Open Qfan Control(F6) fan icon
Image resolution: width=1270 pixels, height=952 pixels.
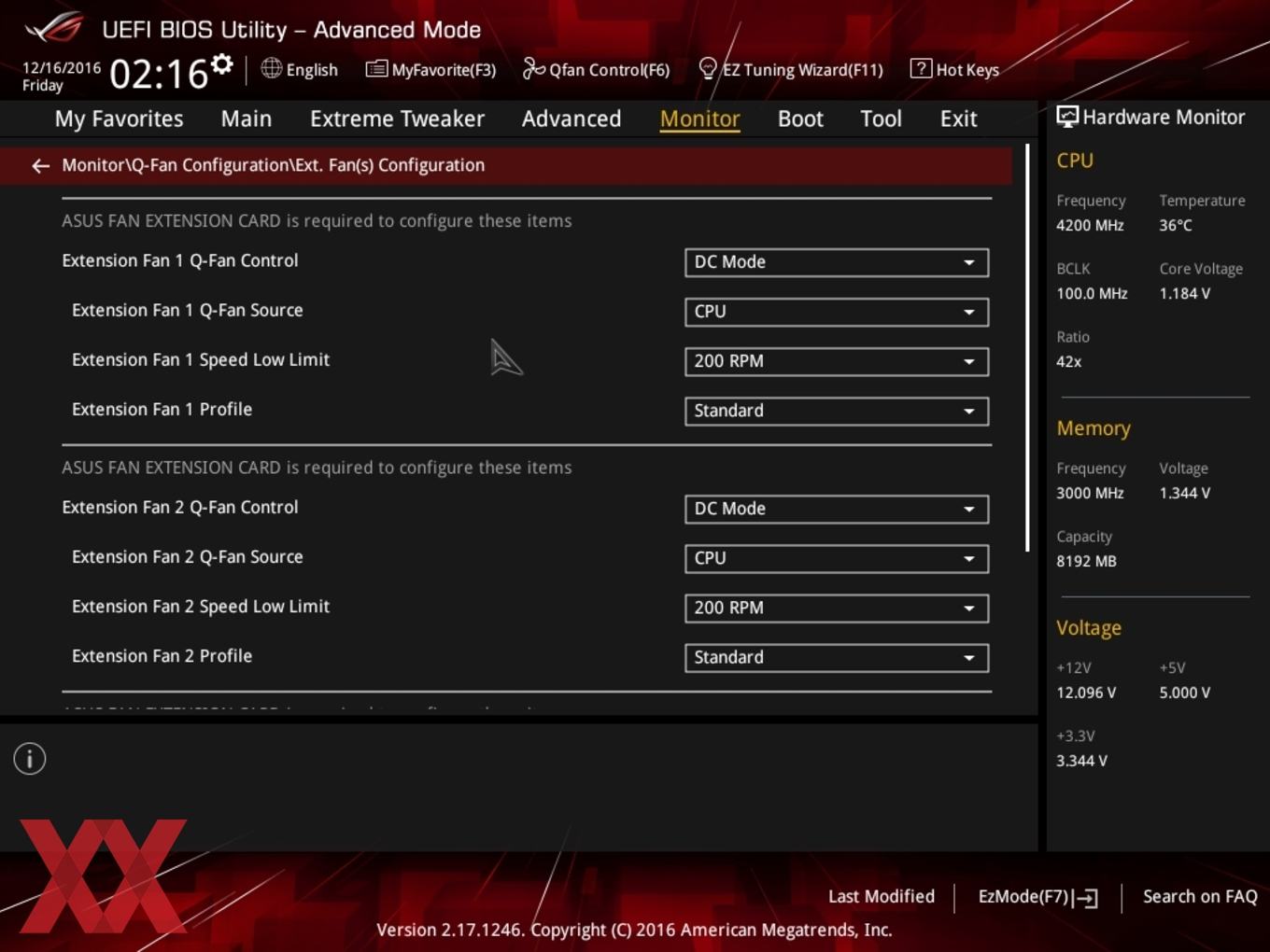click(x=533, y=68)
